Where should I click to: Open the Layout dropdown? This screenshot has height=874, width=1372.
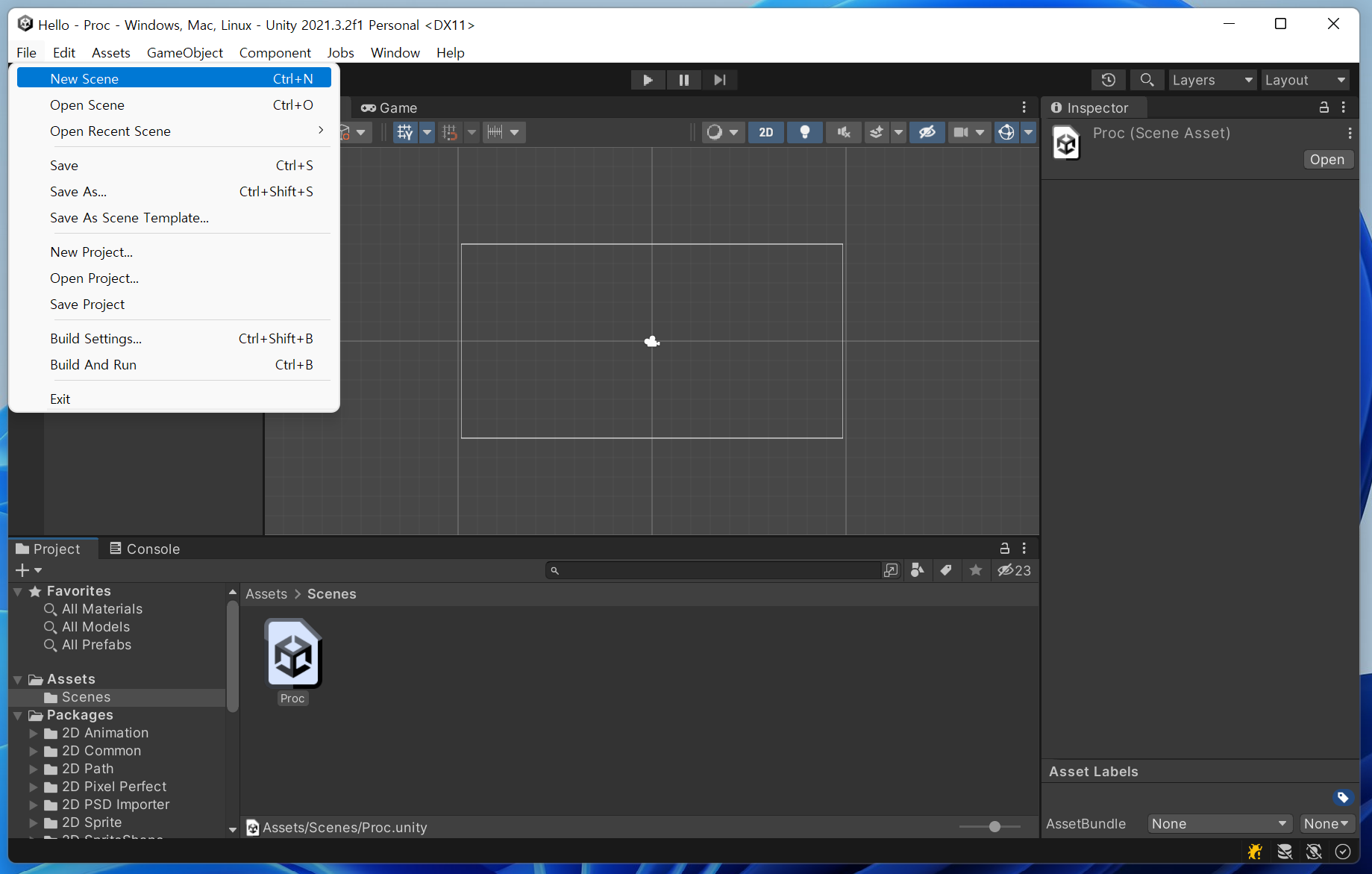pos(1305,80)
